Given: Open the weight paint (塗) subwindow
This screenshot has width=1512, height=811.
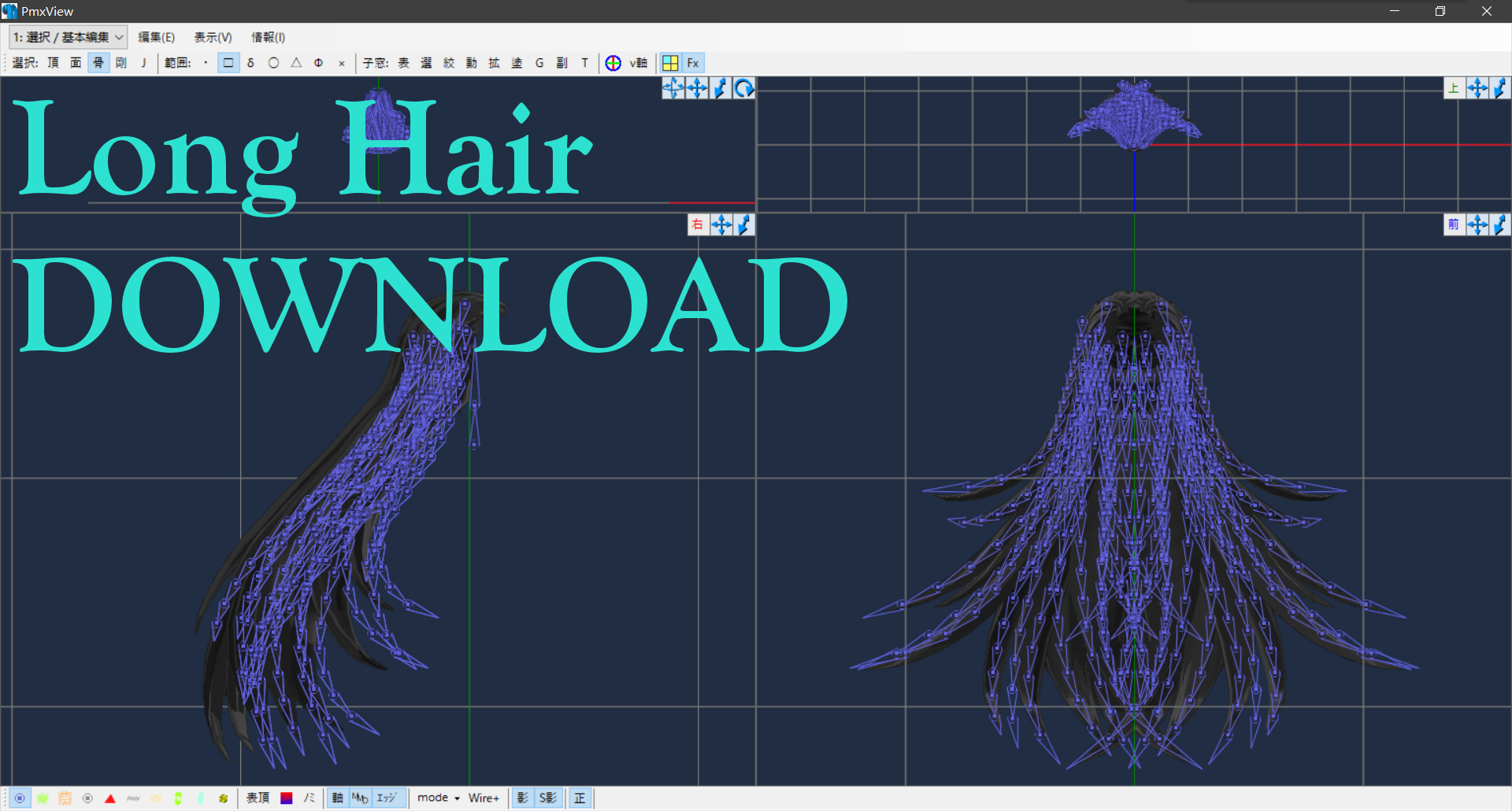Looking at the screenshot, I should pos(517,63).
